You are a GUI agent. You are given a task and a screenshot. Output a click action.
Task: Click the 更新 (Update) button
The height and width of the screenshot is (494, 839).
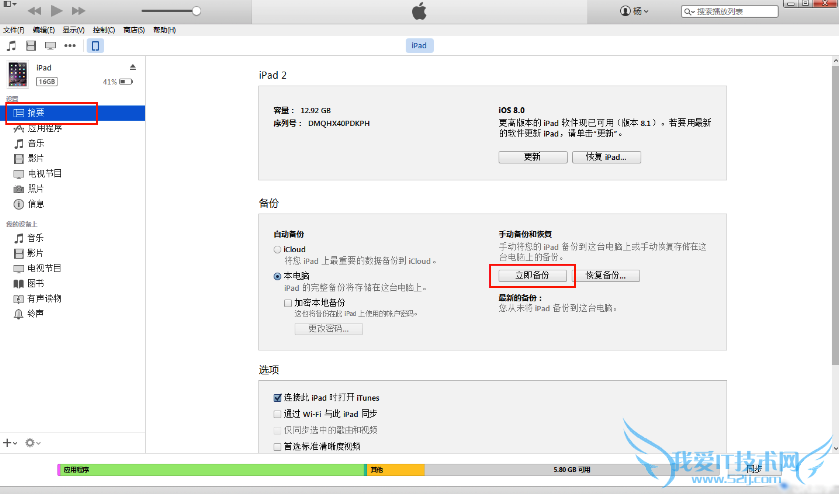point(532,157)
